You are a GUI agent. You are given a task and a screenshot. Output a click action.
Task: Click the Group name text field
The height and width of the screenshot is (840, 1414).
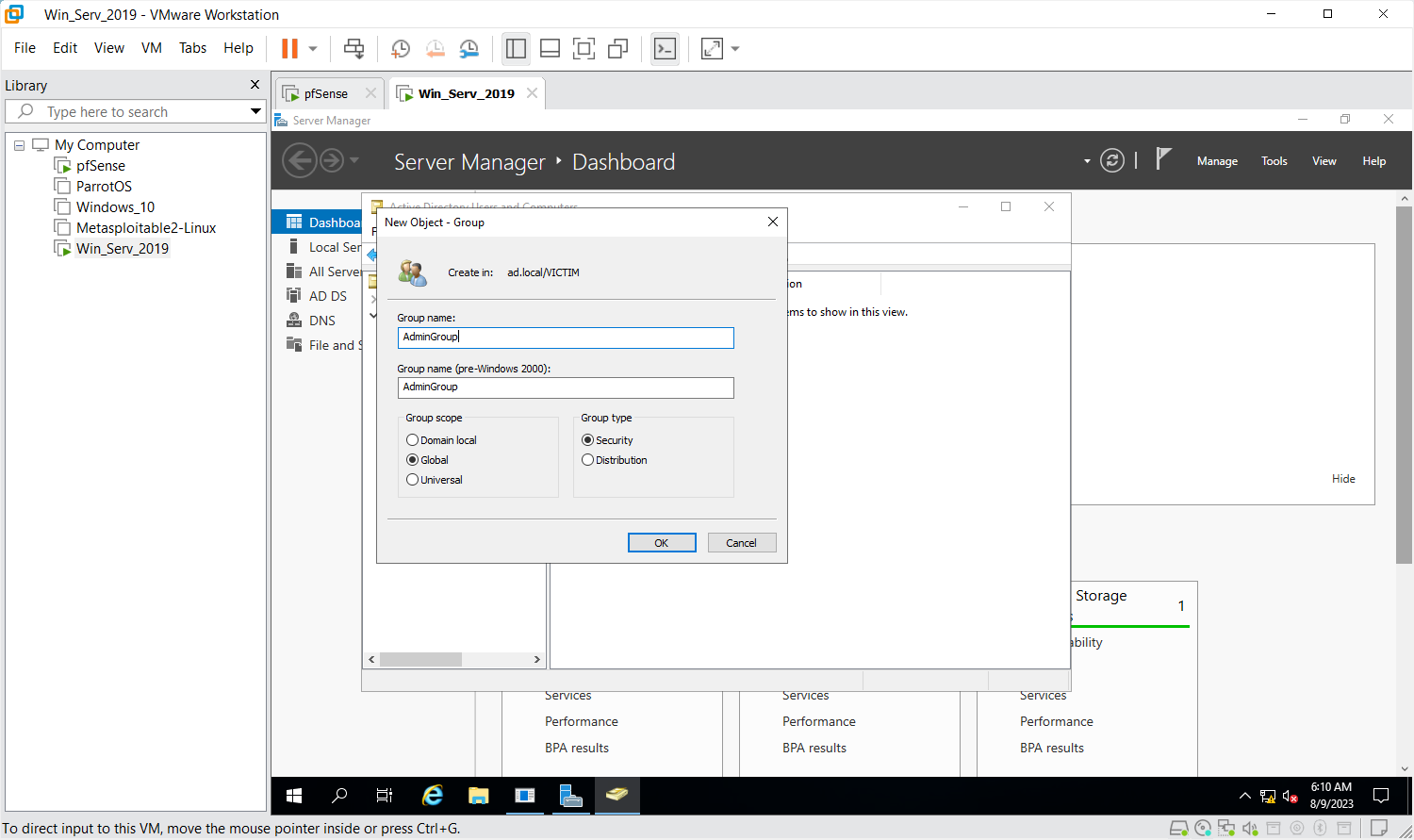click(566, 338)
